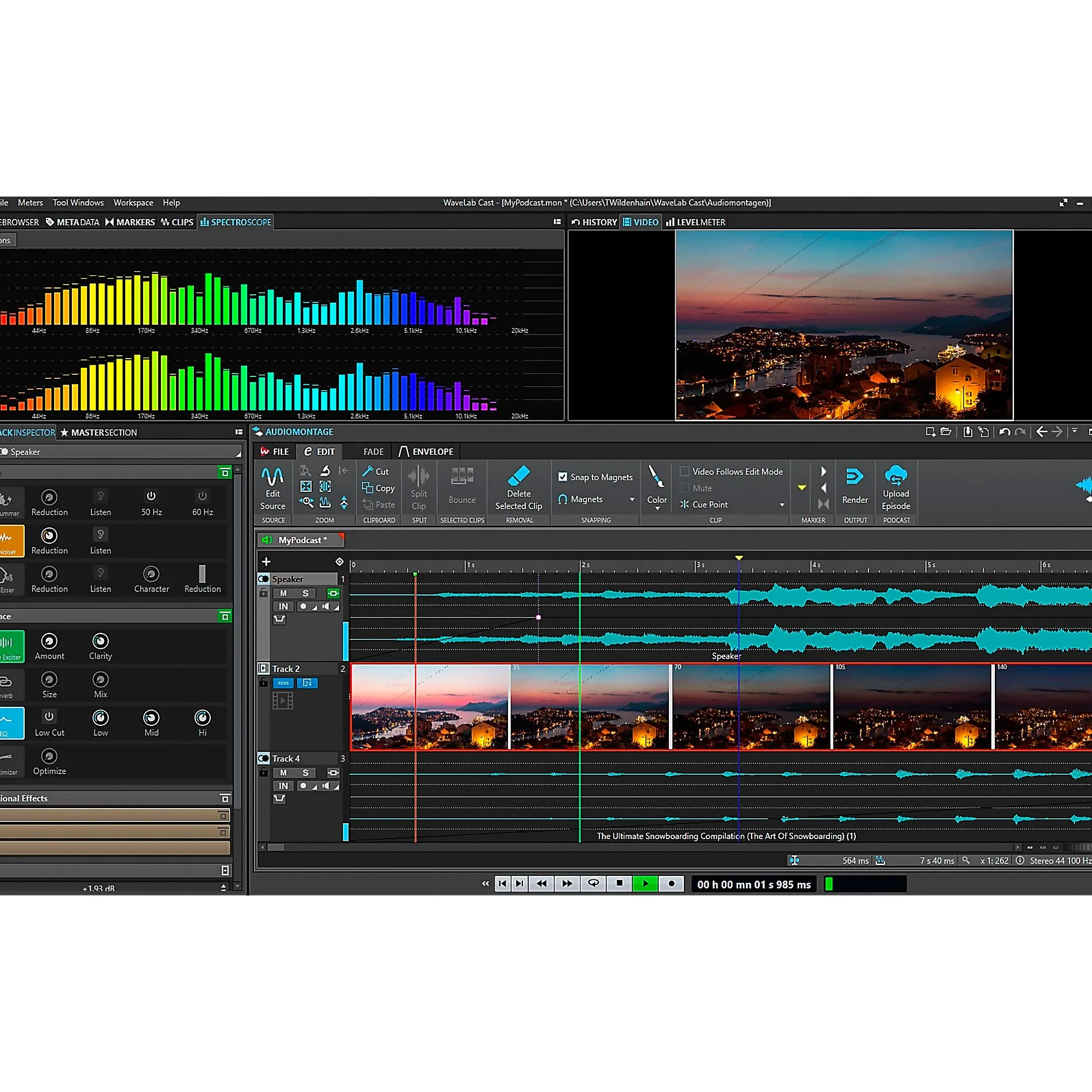Screen dimensions: 1092x1092
Task: Adjust the Clarity knob in Exciter
Action: [100, 641]
